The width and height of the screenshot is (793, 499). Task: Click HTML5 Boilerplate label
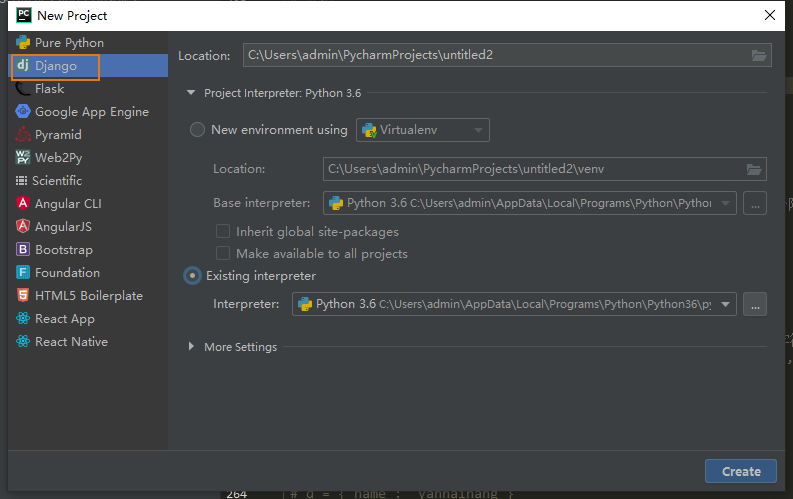coord(89,296)
